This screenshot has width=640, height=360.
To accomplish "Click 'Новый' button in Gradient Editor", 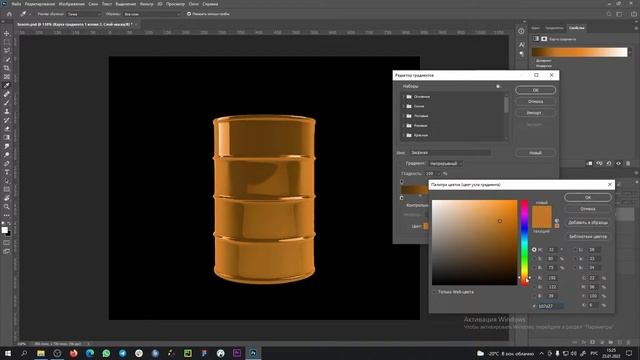I will pyautogui.click(x=535, y=153).
